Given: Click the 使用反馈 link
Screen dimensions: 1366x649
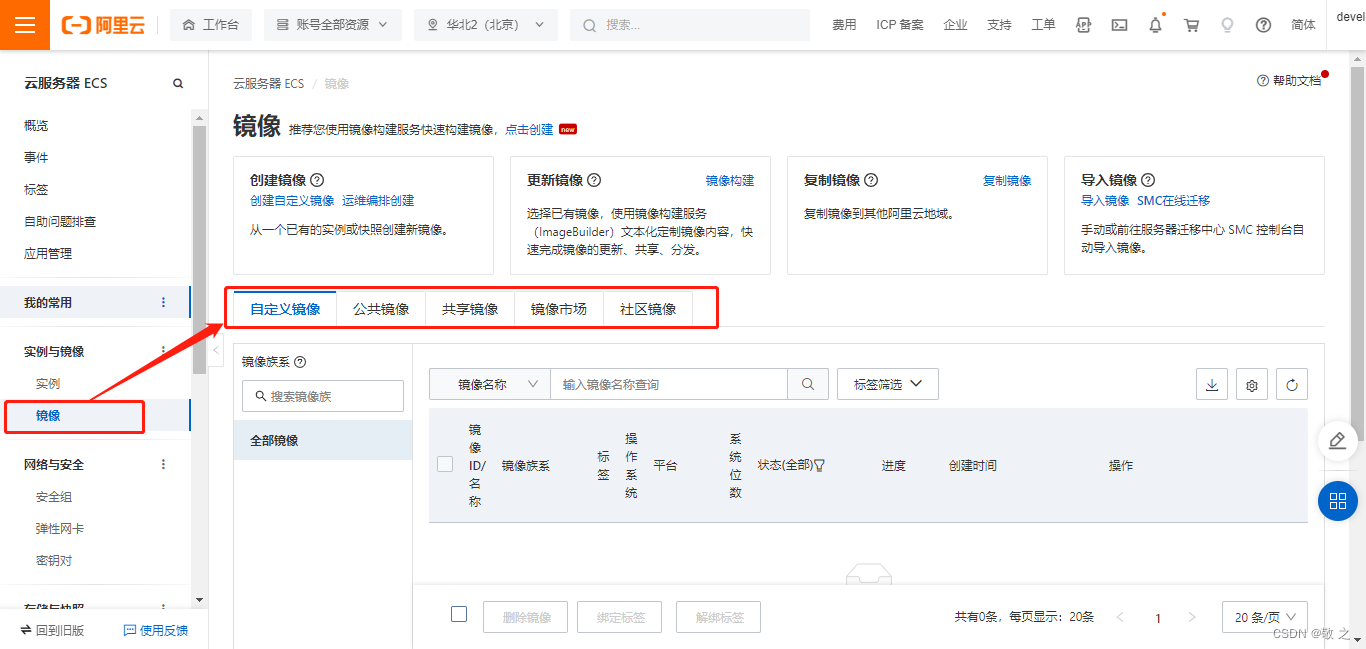Looking at the screenshot, I should [x=156, y=630].
